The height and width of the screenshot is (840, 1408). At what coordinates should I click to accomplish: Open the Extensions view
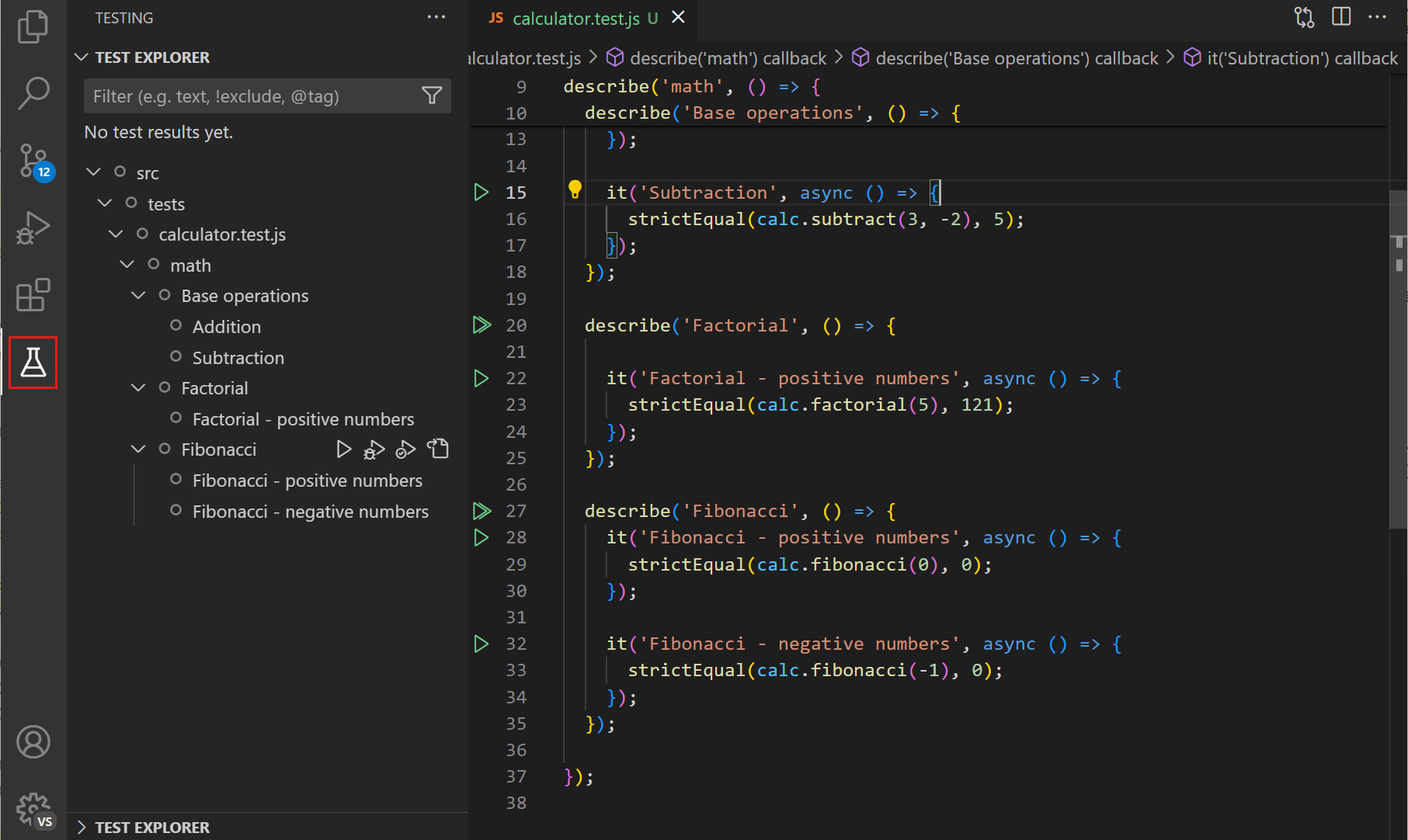(33, 295)
